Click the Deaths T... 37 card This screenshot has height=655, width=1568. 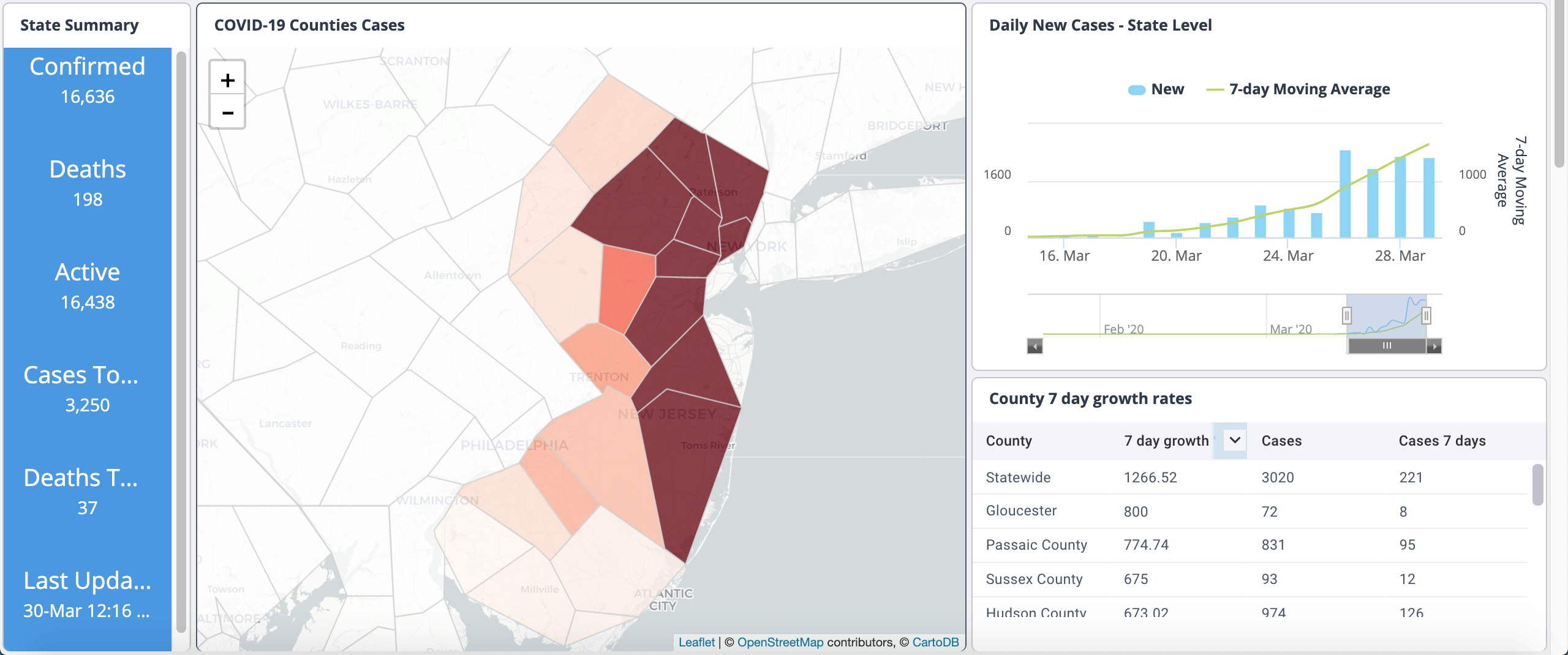click(x=88, y=492)
